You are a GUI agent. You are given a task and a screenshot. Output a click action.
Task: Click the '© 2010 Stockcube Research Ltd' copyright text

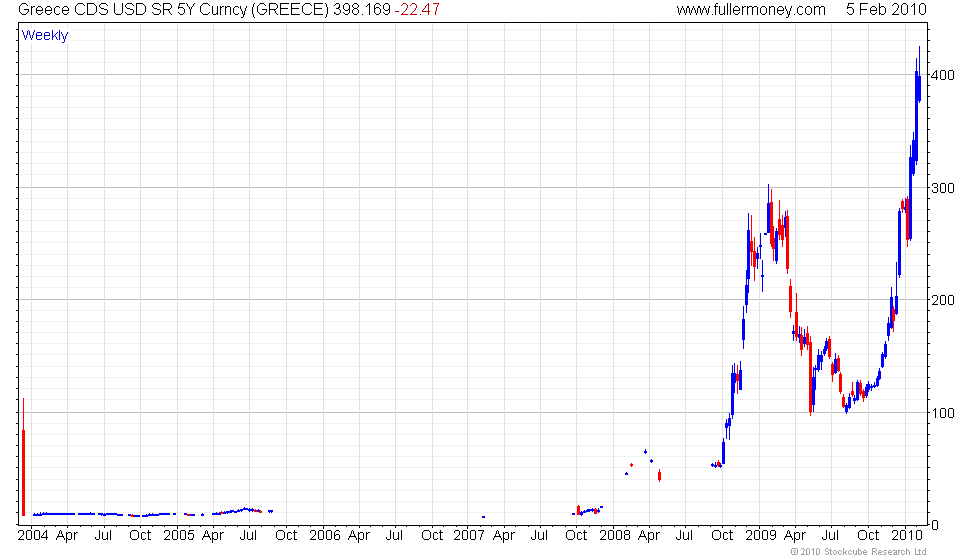tap(858, 551)
